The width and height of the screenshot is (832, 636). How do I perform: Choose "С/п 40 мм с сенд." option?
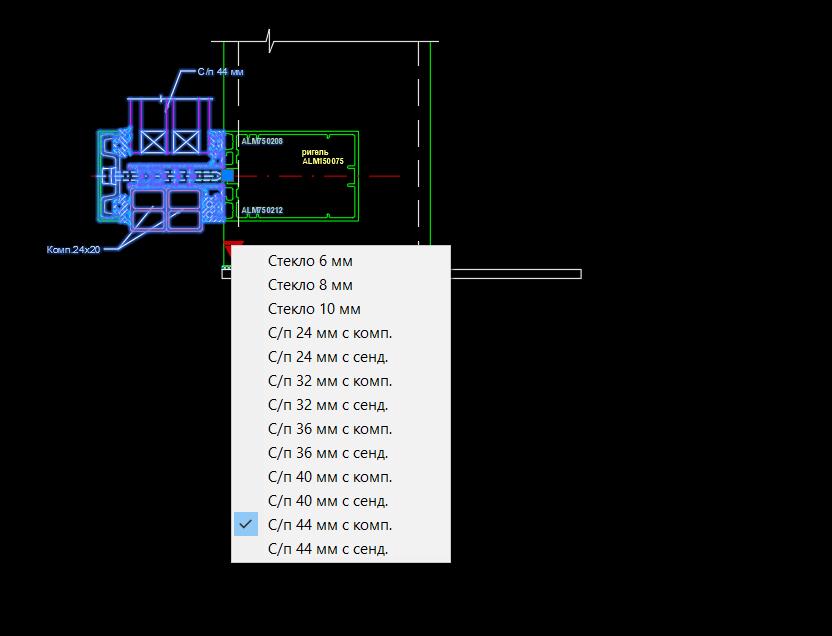328,501
